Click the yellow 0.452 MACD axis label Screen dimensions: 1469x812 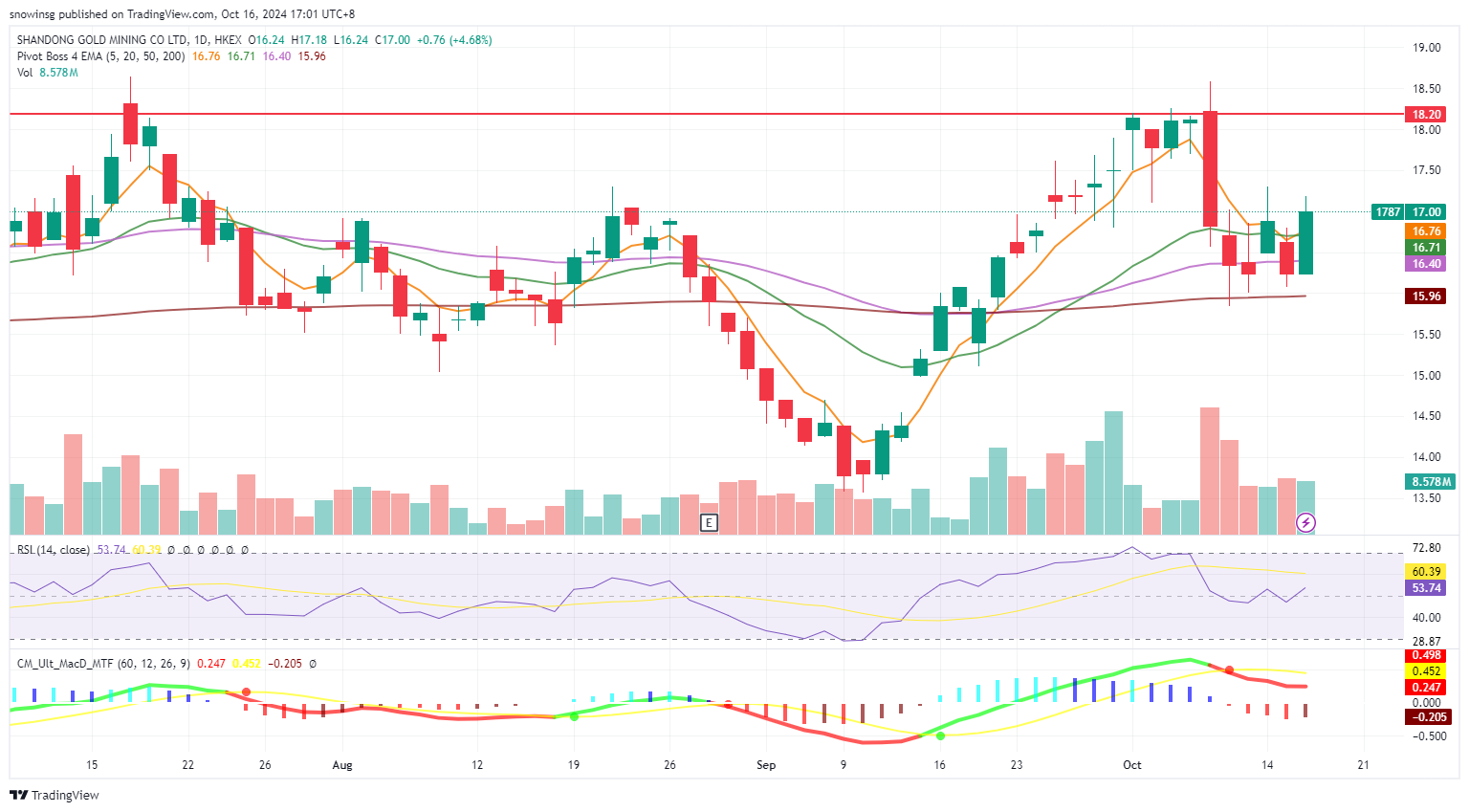pos(1426,671)
